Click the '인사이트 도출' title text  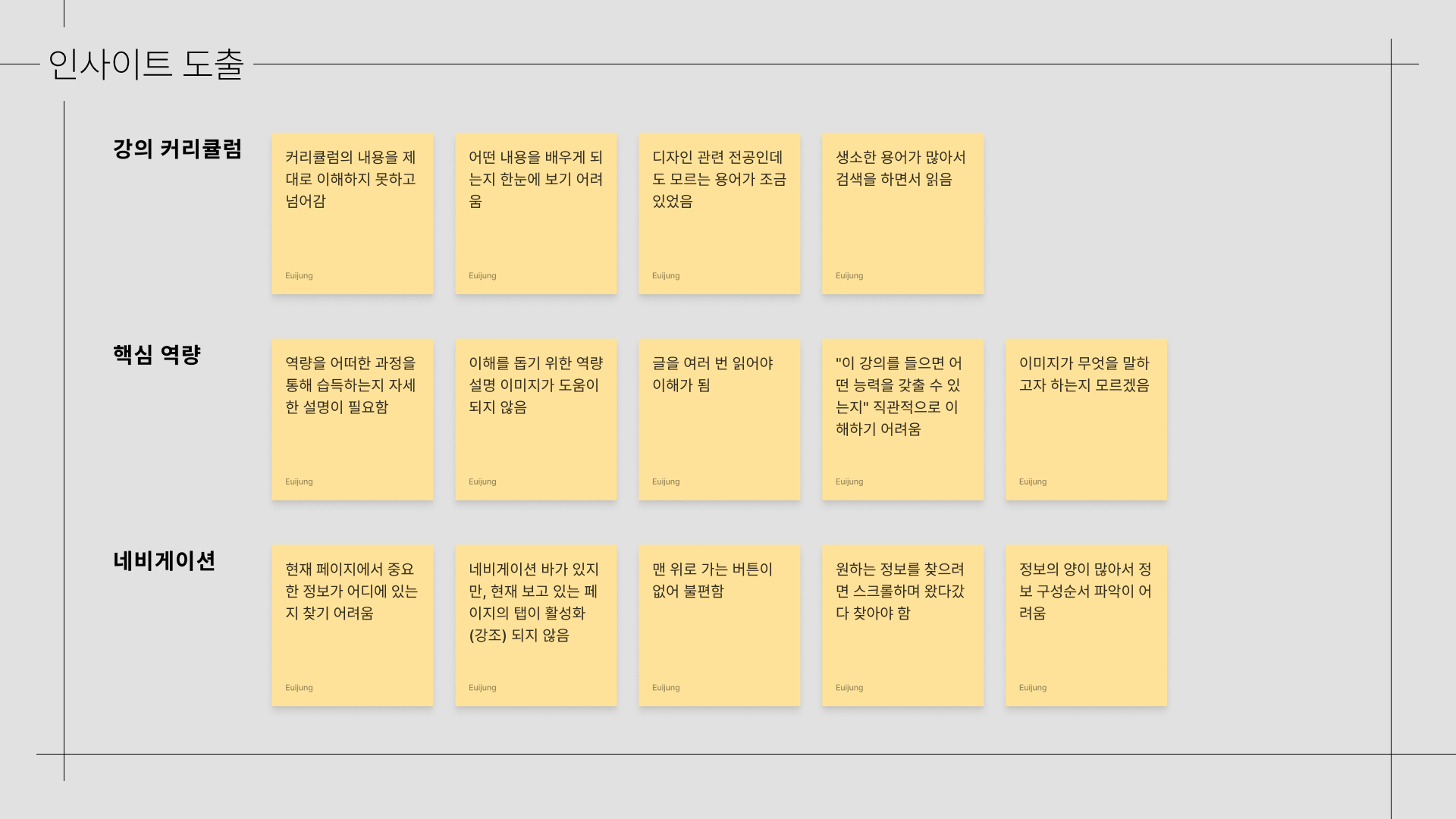pos(146,64)
